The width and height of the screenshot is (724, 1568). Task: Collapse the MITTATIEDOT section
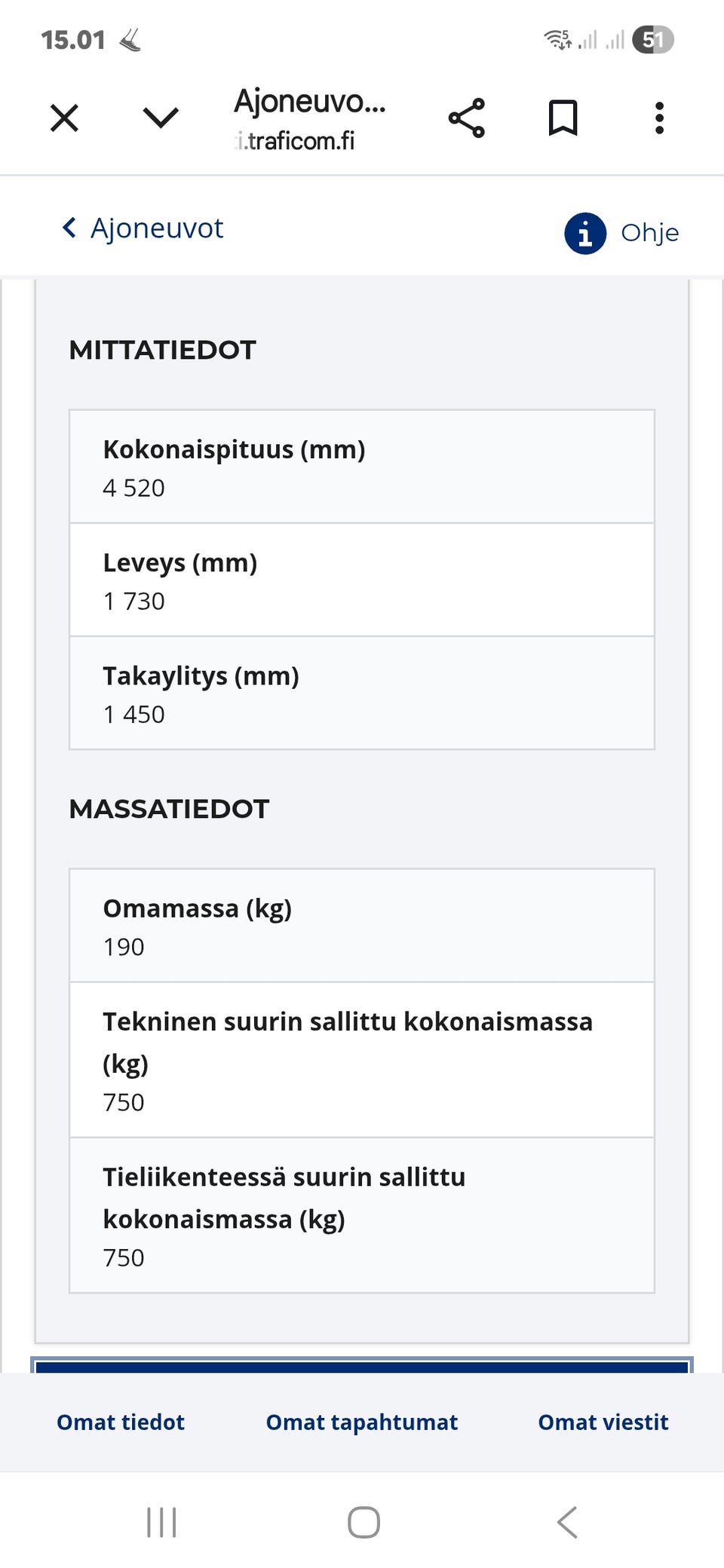coord(163,349)
